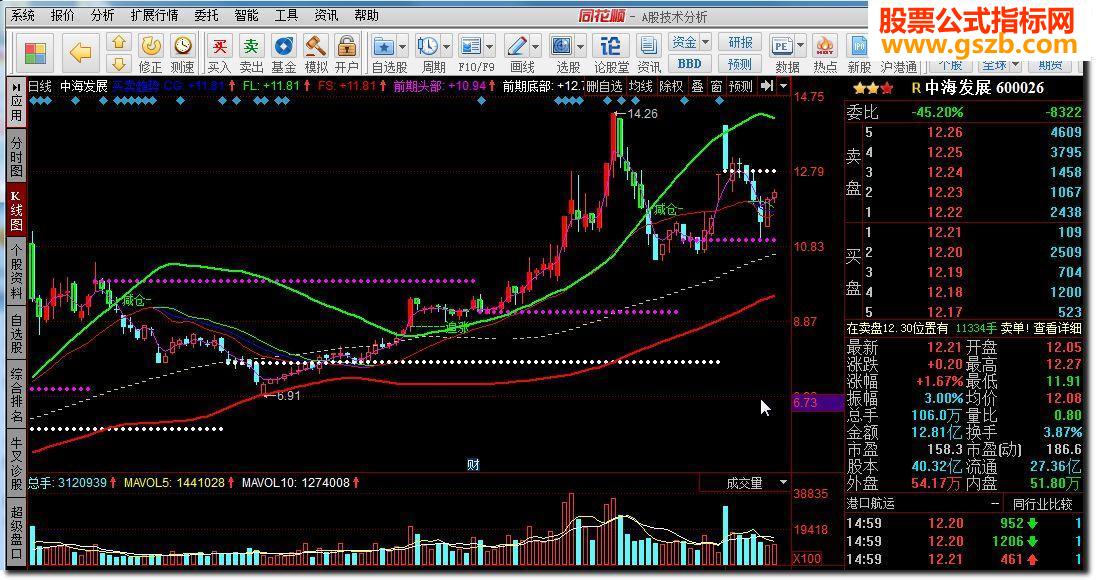Click the star rating next to 中海发展

(x=872, y=89)
